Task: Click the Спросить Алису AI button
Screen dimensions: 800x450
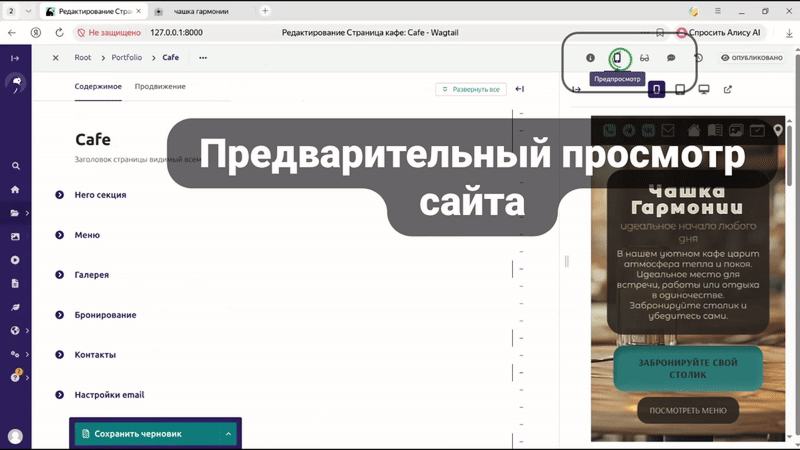Action: pyautogui.click(x=718, y=33)
